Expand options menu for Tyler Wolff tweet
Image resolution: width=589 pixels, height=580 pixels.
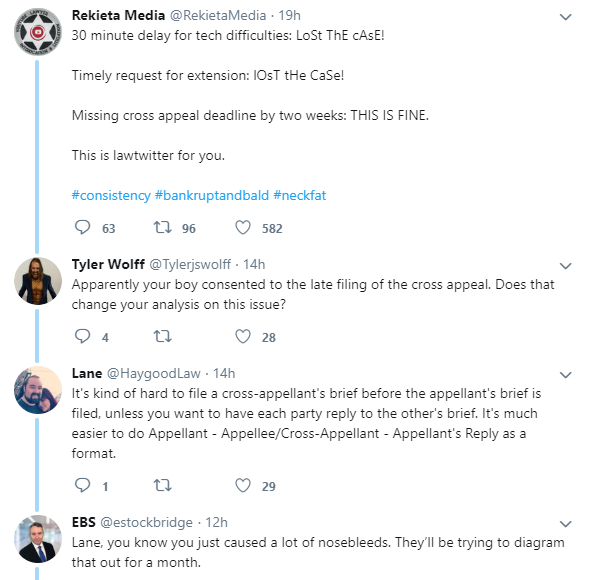tap(565, 266)
